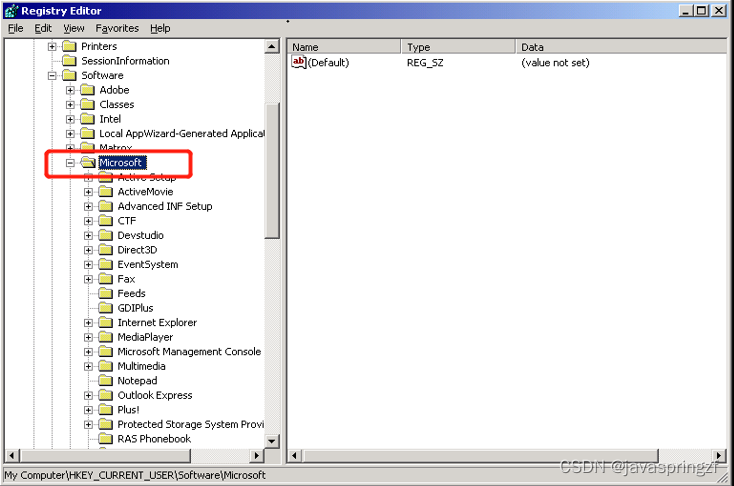Click the CTF folder icon
This screenshot has width=734, height=486.
[106, 221]
